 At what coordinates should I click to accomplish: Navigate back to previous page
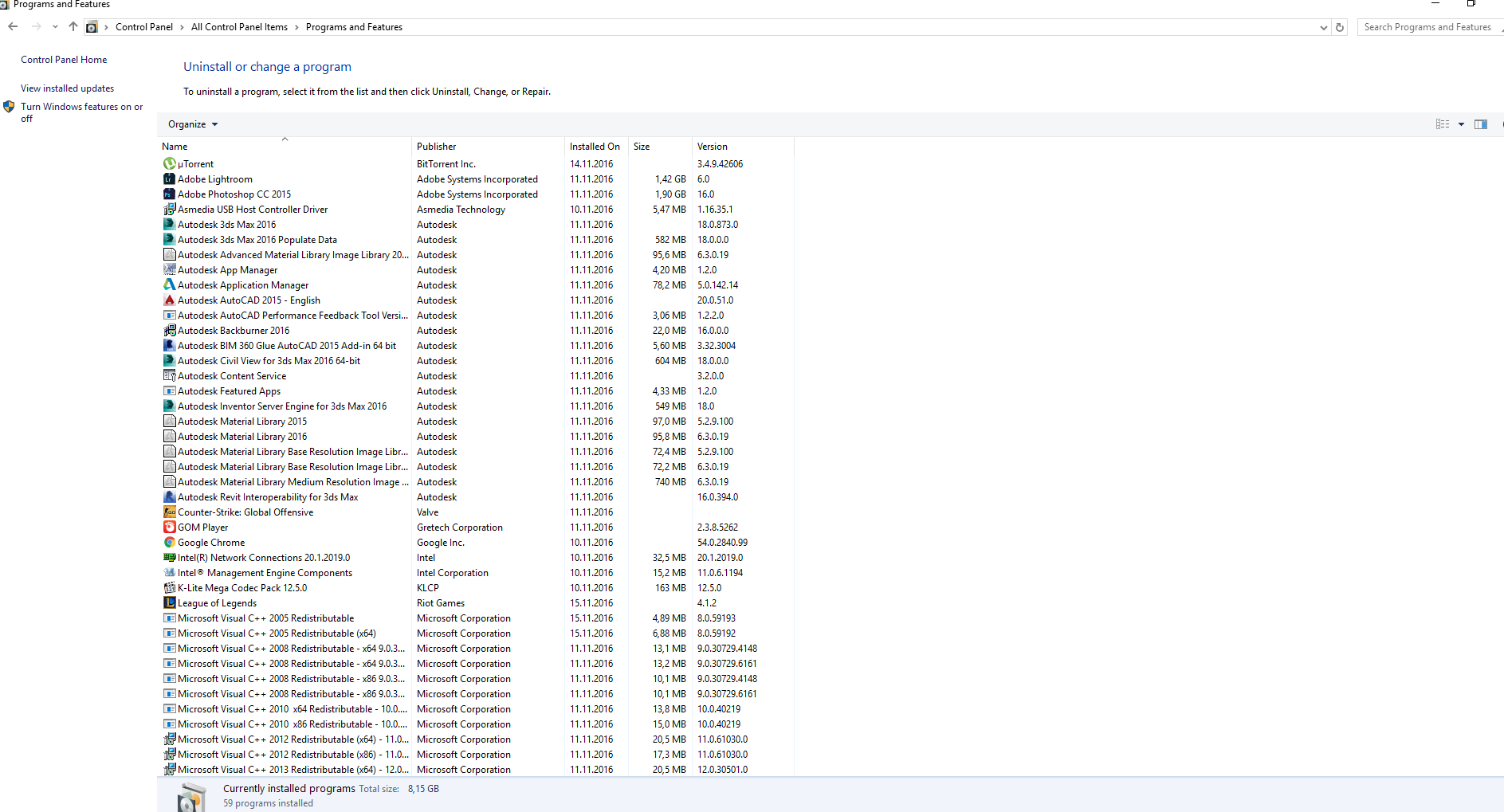[x=13, y=27]
